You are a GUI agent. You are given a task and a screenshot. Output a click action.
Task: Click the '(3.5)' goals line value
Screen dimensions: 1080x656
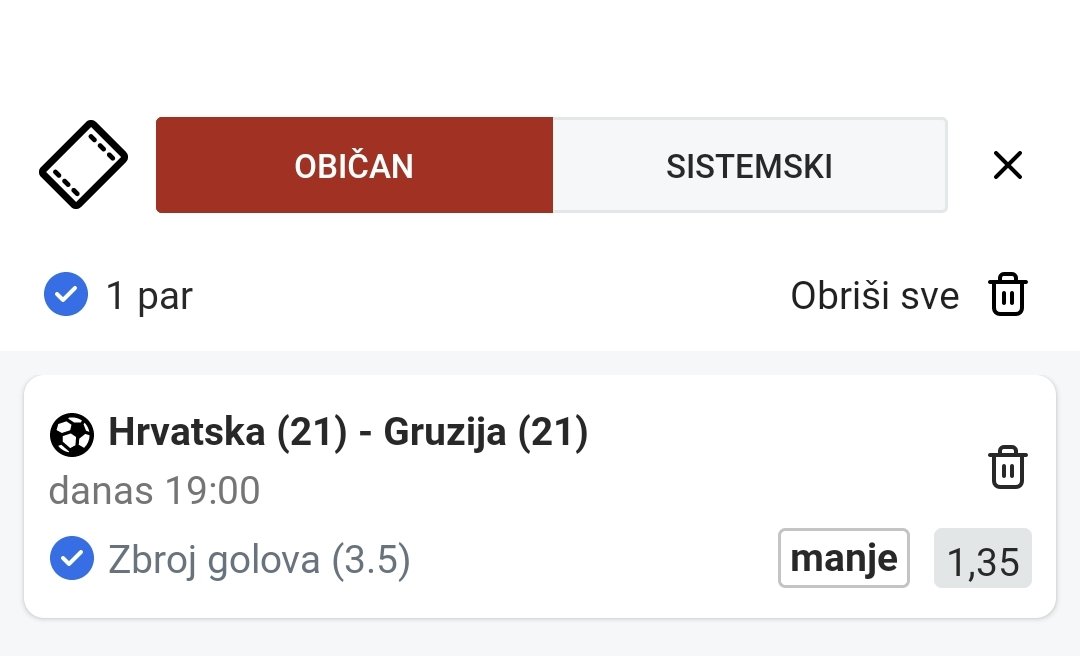click(371, 559)
